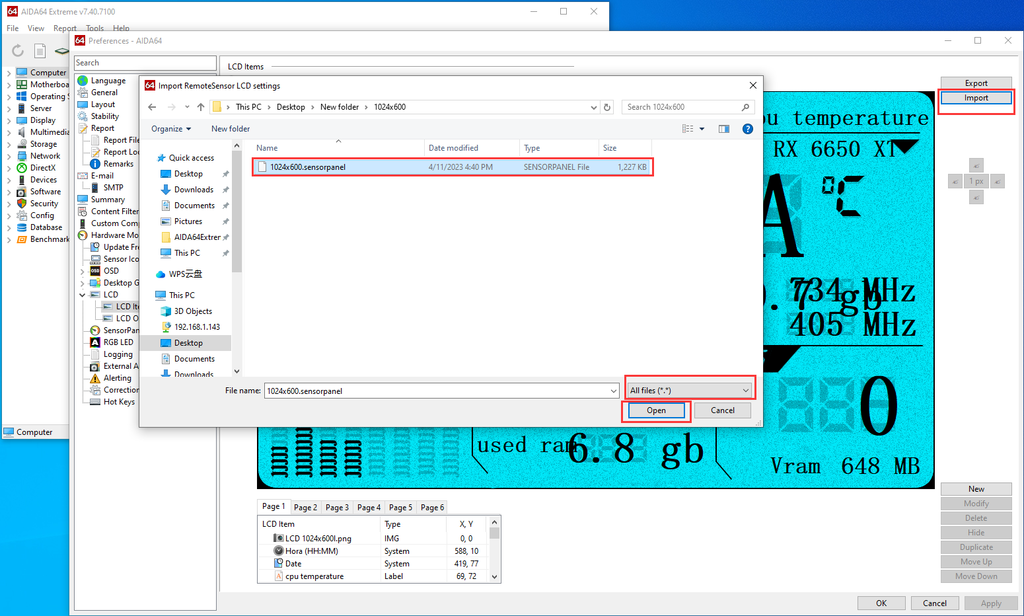The image size is (1024, 616).
Task: Switch to the Page 2 tab
Action: [x=305, y=507]
